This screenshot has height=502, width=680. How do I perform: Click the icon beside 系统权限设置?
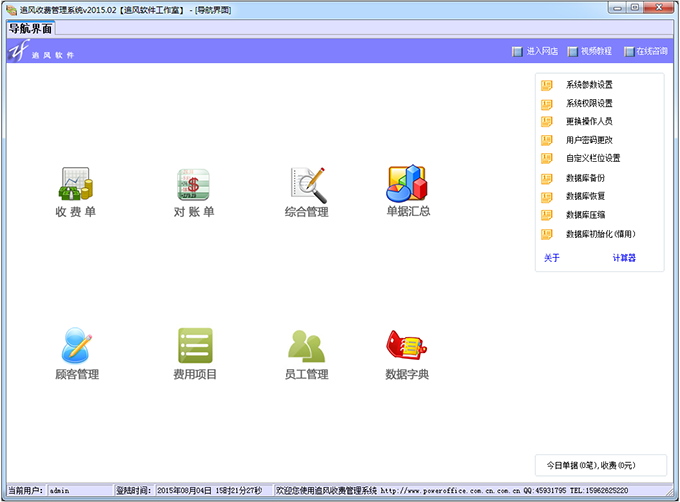pos(547,104)
